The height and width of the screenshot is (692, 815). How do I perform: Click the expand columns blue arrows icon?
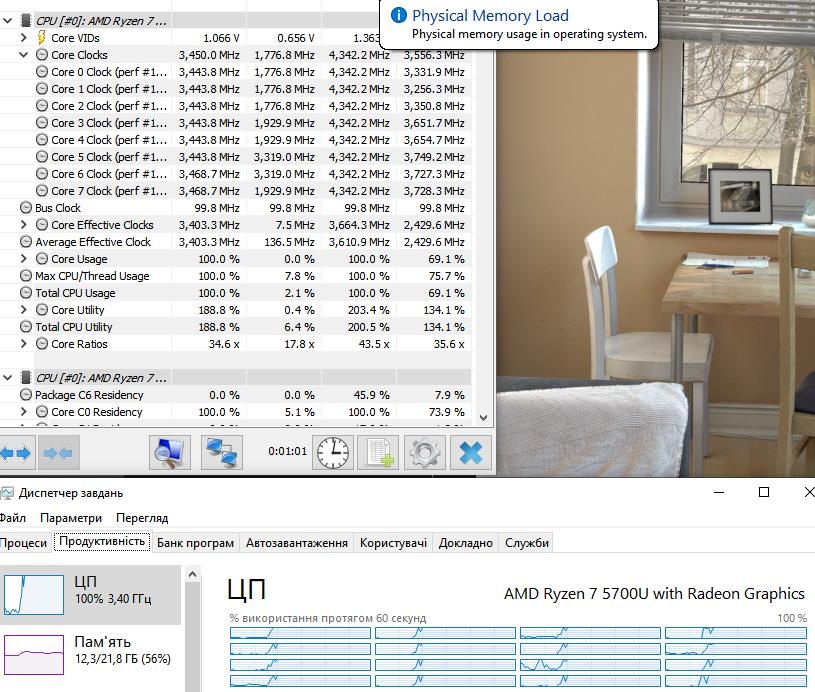pyautogui.click(x=16, y=453)
